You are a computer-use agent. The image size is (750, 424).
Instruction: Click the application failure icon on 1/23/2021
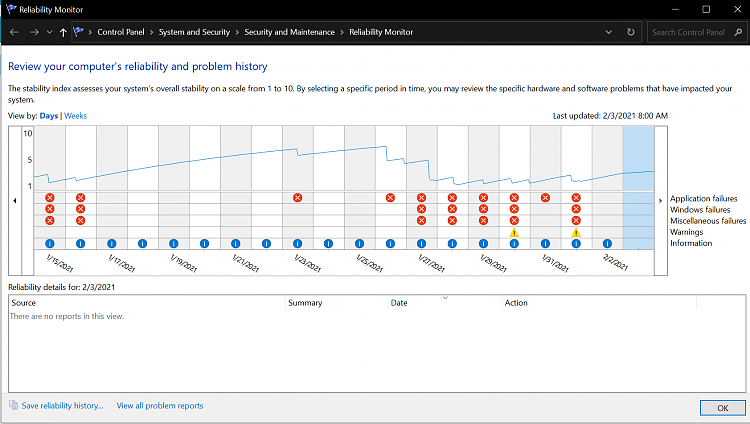pyautogui.click(x=297, y=198)
